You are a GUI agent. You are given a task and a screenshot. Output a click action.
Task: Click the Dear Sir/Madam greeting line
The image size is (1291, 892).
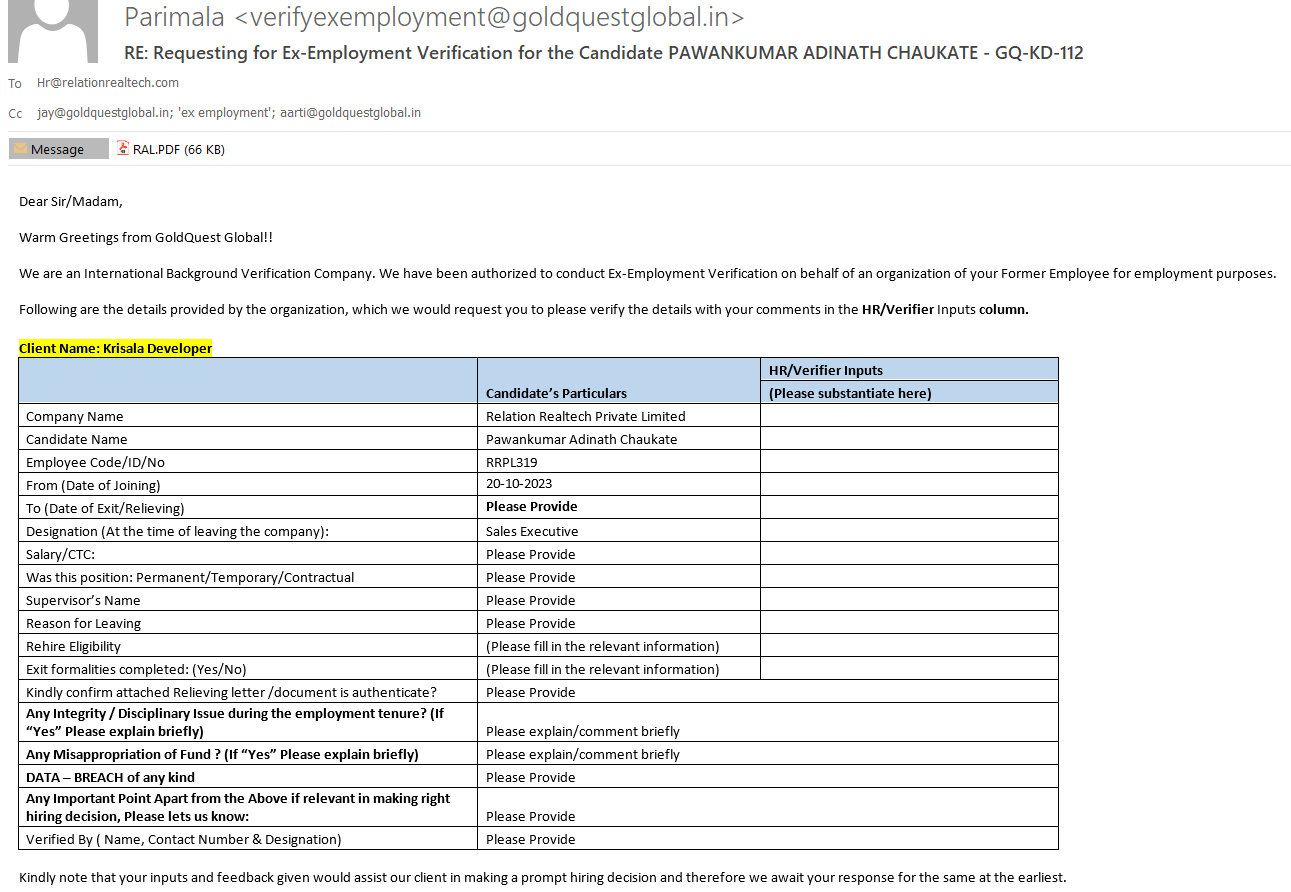(71, 201)
